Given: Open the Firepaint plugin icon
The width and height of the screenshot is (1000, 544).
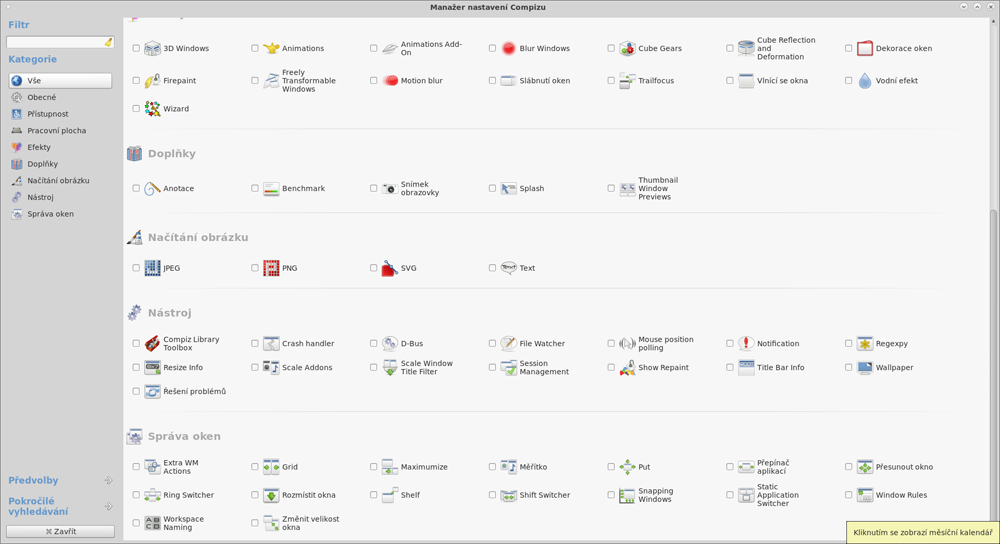Looking at the screenshot, I should click(x=152, y=81).
